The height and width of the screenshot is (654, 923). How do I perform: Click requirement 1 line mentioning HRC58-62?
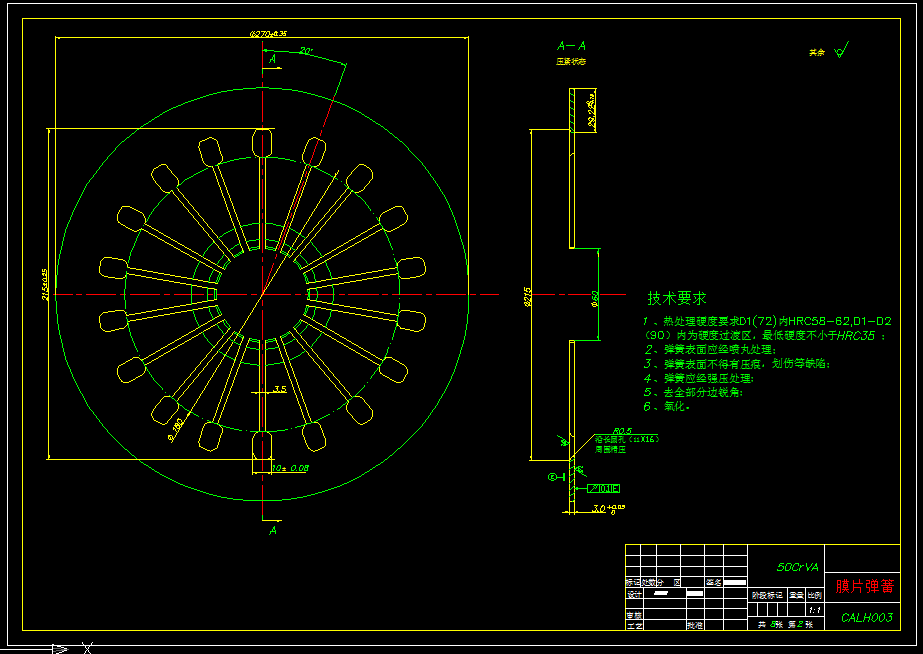click(x=767, y=321)
